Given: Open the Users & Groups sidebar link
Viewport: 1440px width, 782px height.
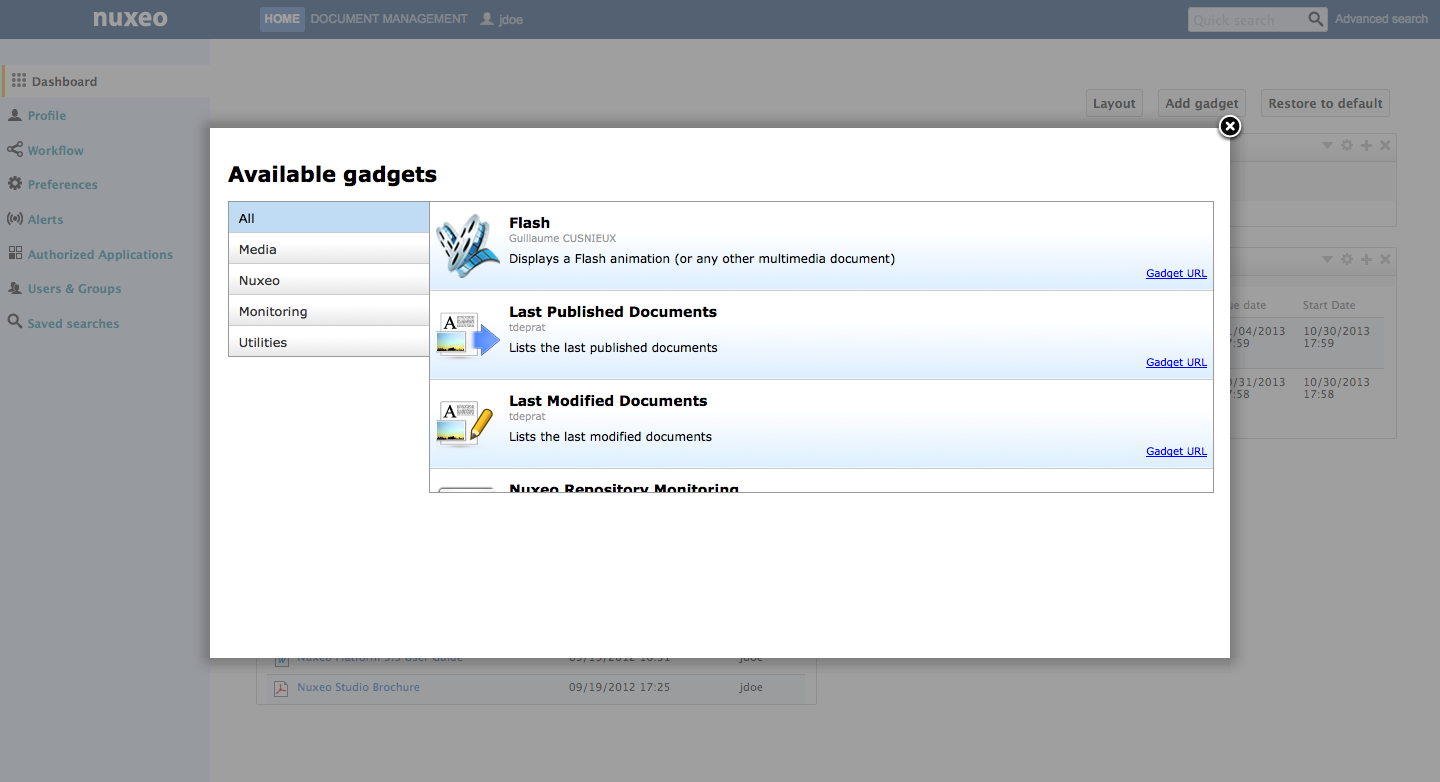Looking at the screenshot, I should [75, 289].
